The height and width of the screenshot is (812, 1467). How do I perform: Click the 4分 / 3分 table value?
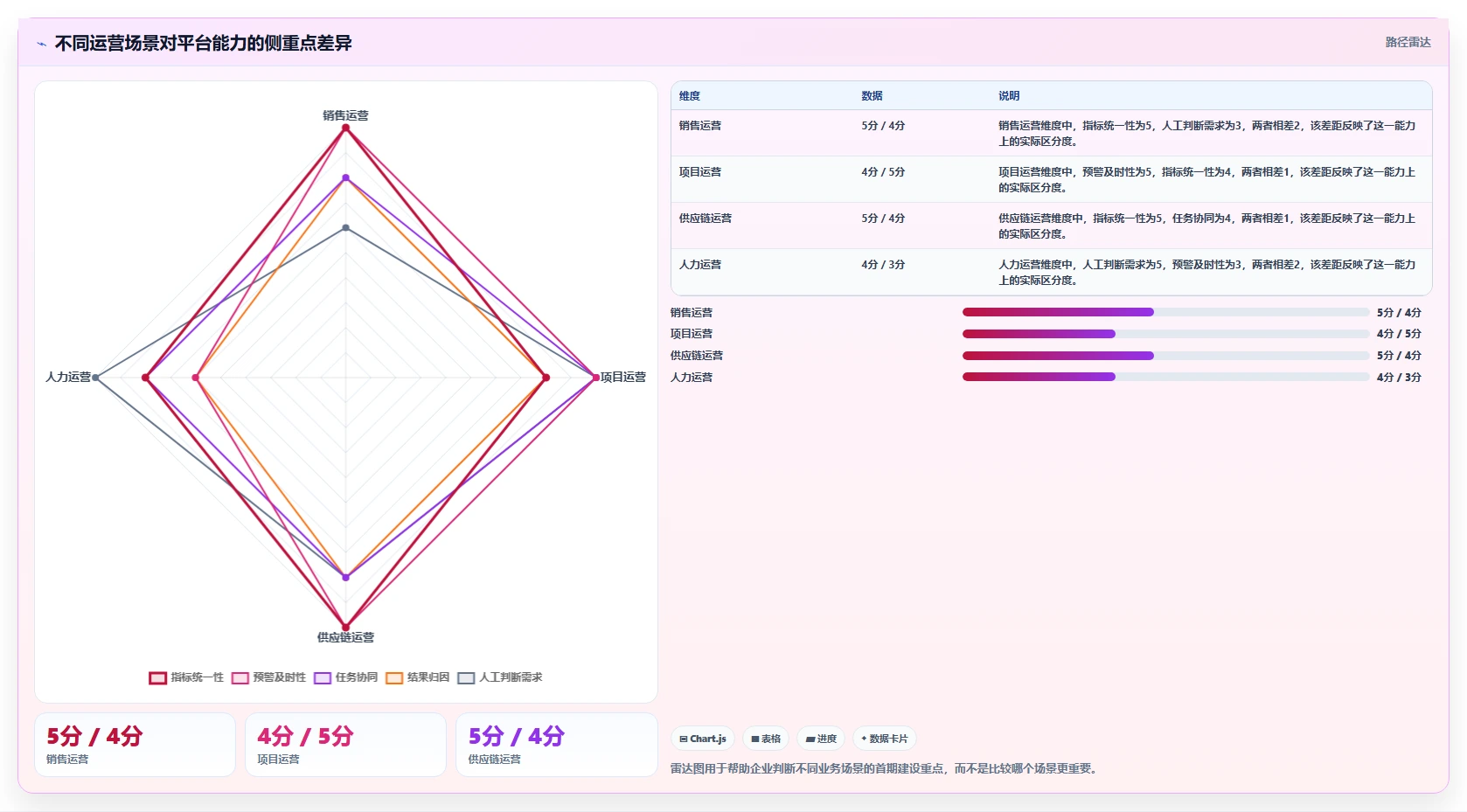coord(883,265)
